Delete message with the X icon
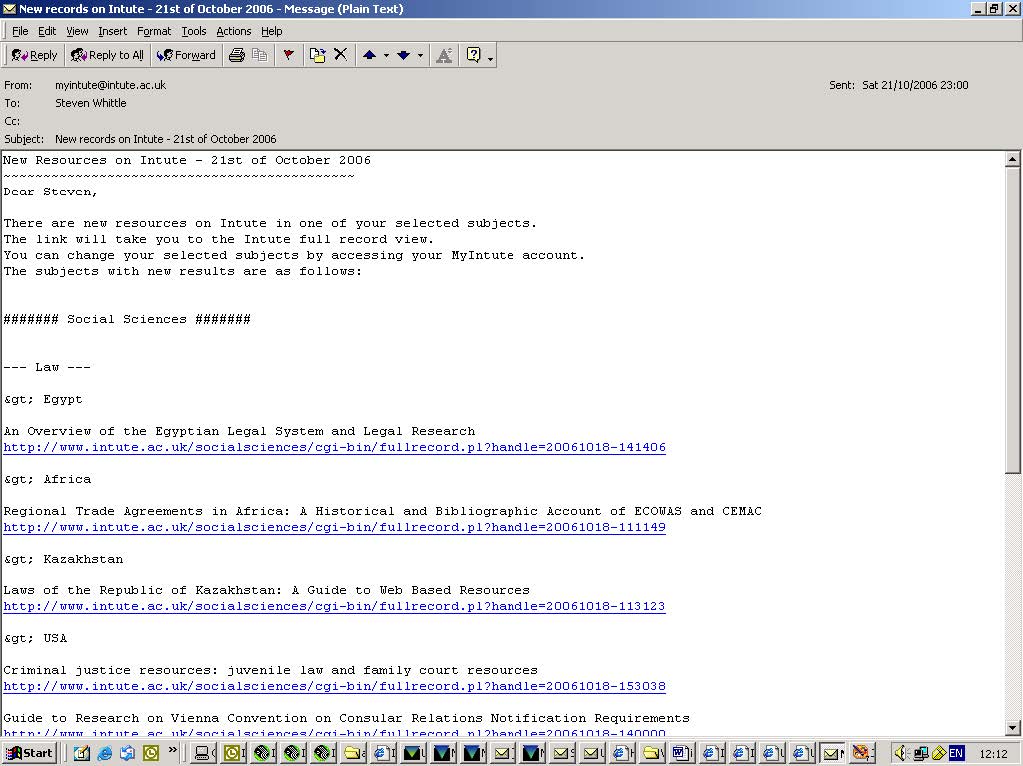The image size is (1023, 766). (x=341, y=55)
